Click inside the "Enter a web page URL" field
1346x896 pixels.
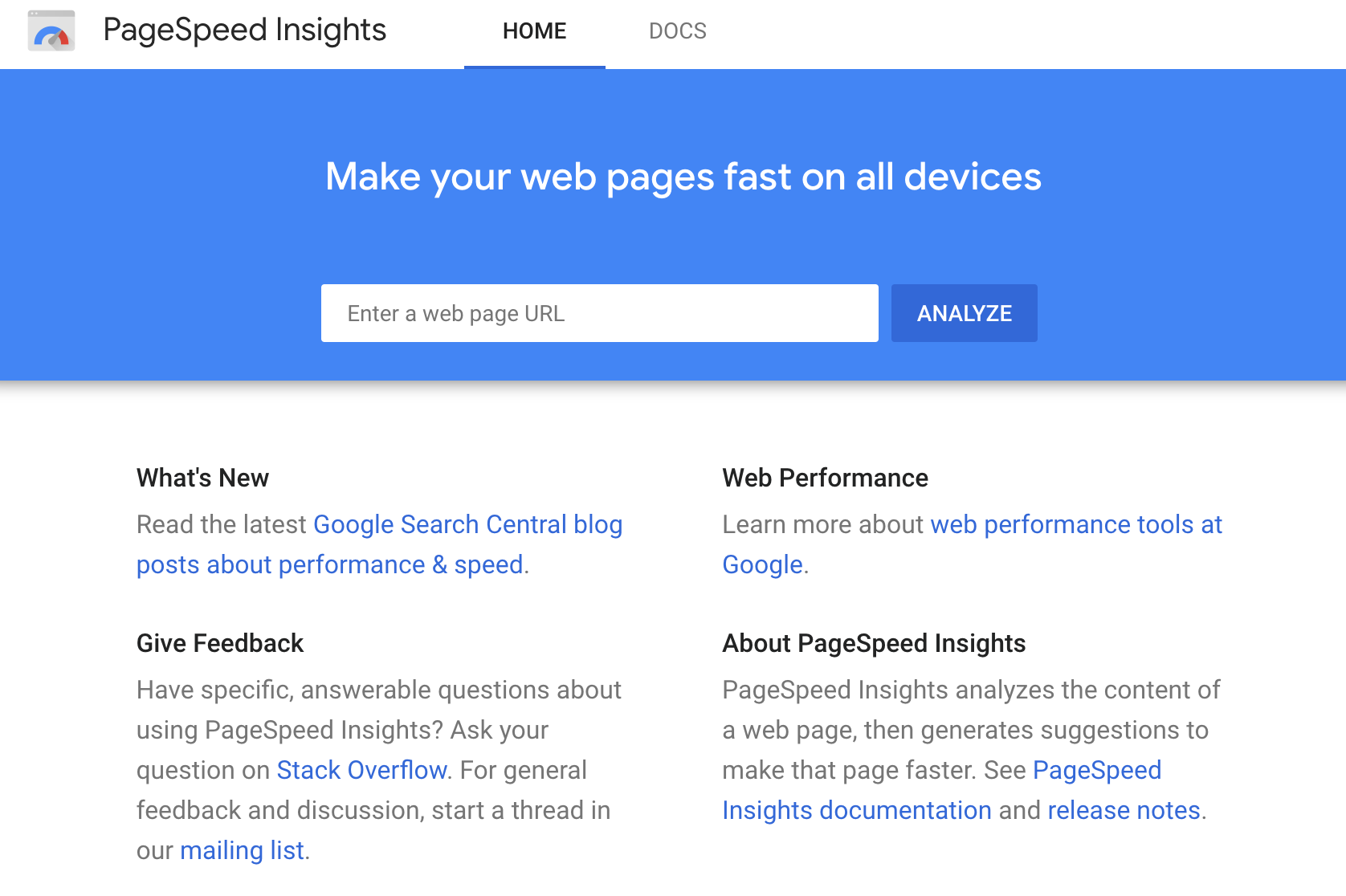pyautogui.click(x=600, y=313)
